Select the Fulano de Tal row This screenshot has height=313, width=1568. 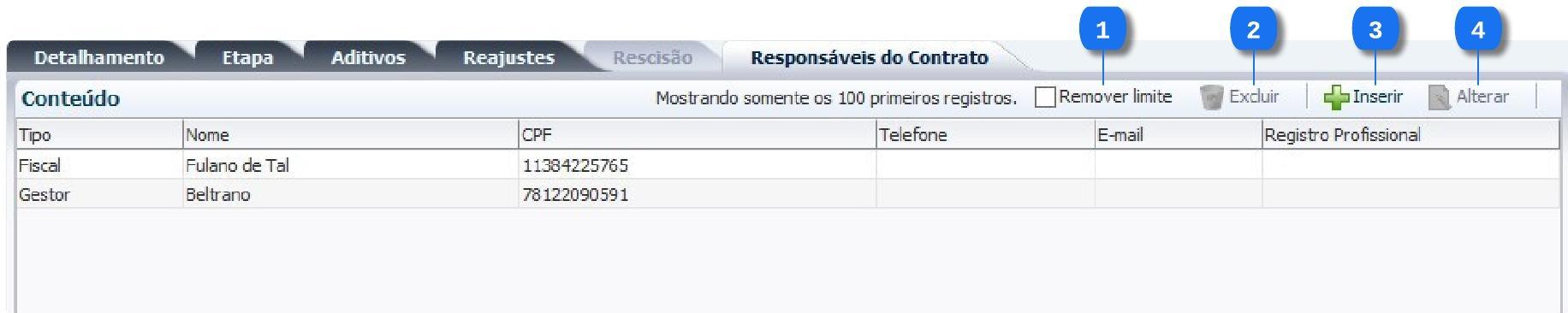[787, 165]
